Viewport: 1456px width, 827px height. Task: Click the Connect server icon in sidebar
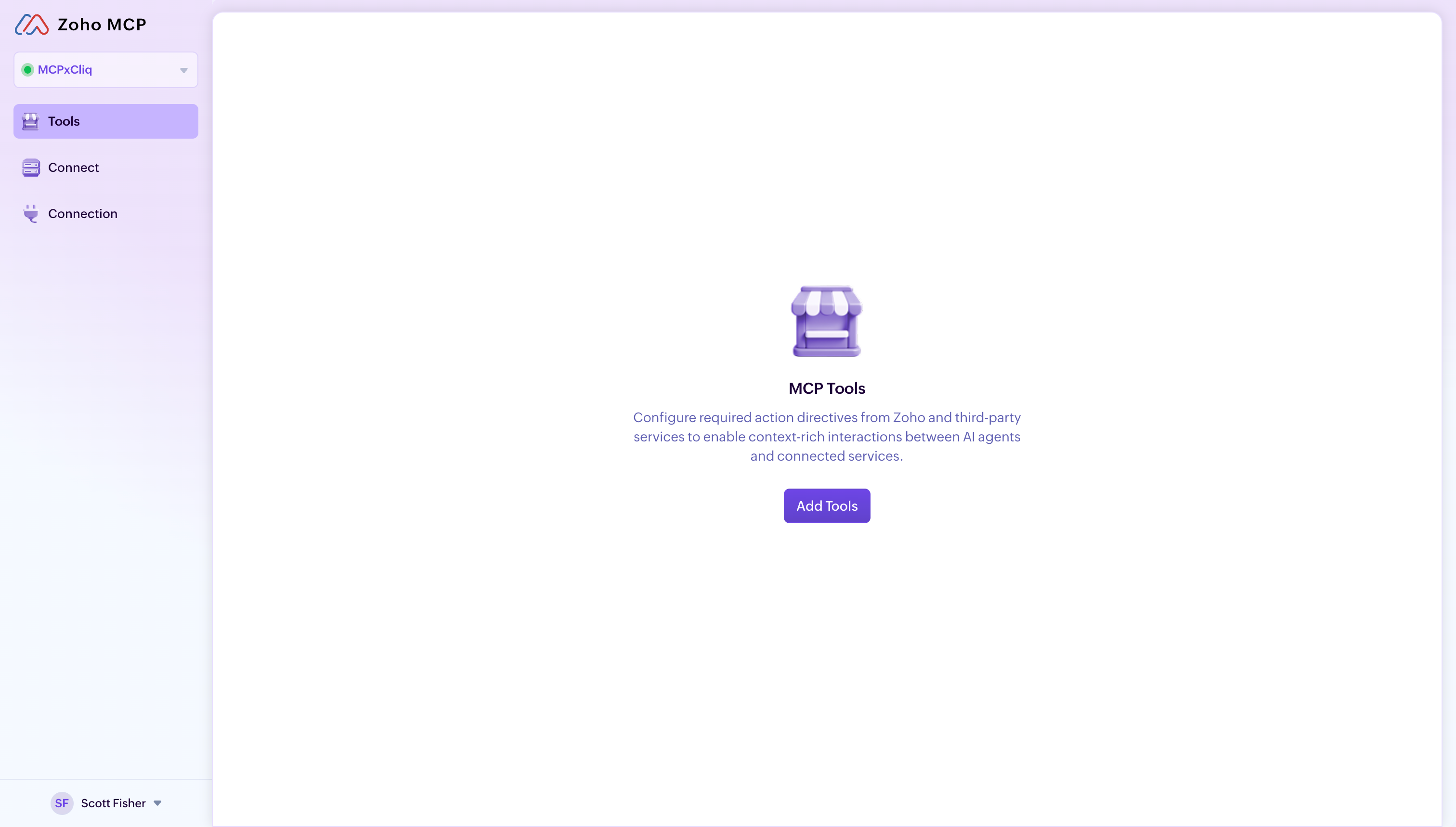[31, 168]
